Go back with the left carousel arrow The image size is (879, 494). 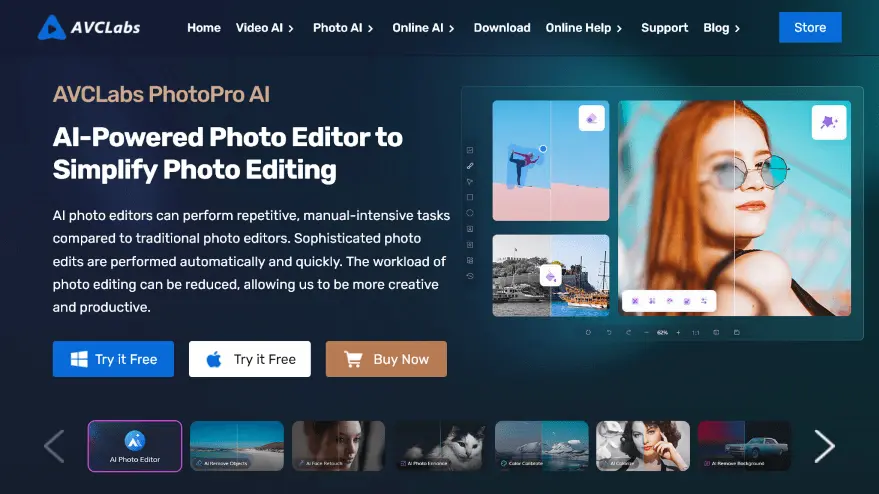click(54, 446)
